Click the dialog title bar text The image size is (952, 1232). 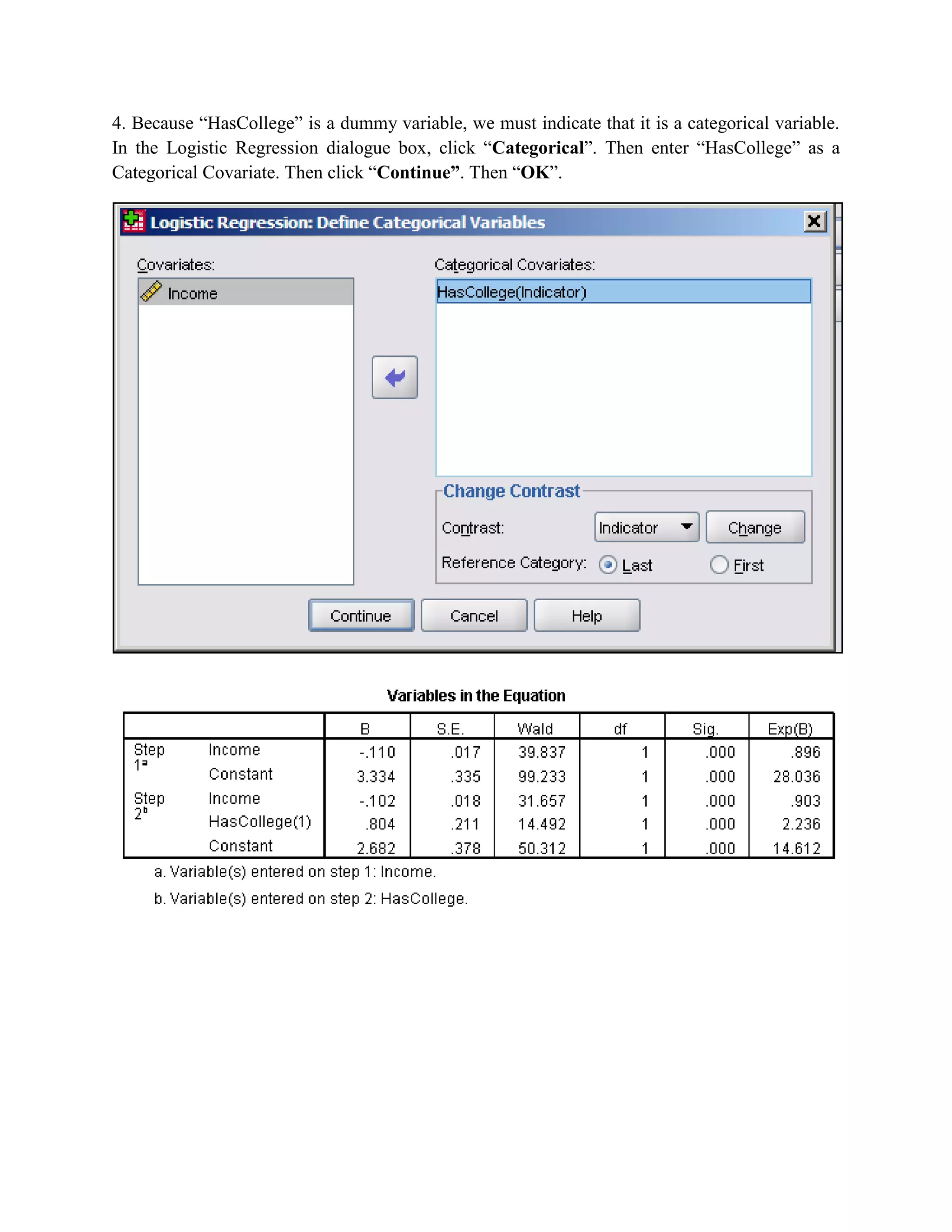[347, 222]
